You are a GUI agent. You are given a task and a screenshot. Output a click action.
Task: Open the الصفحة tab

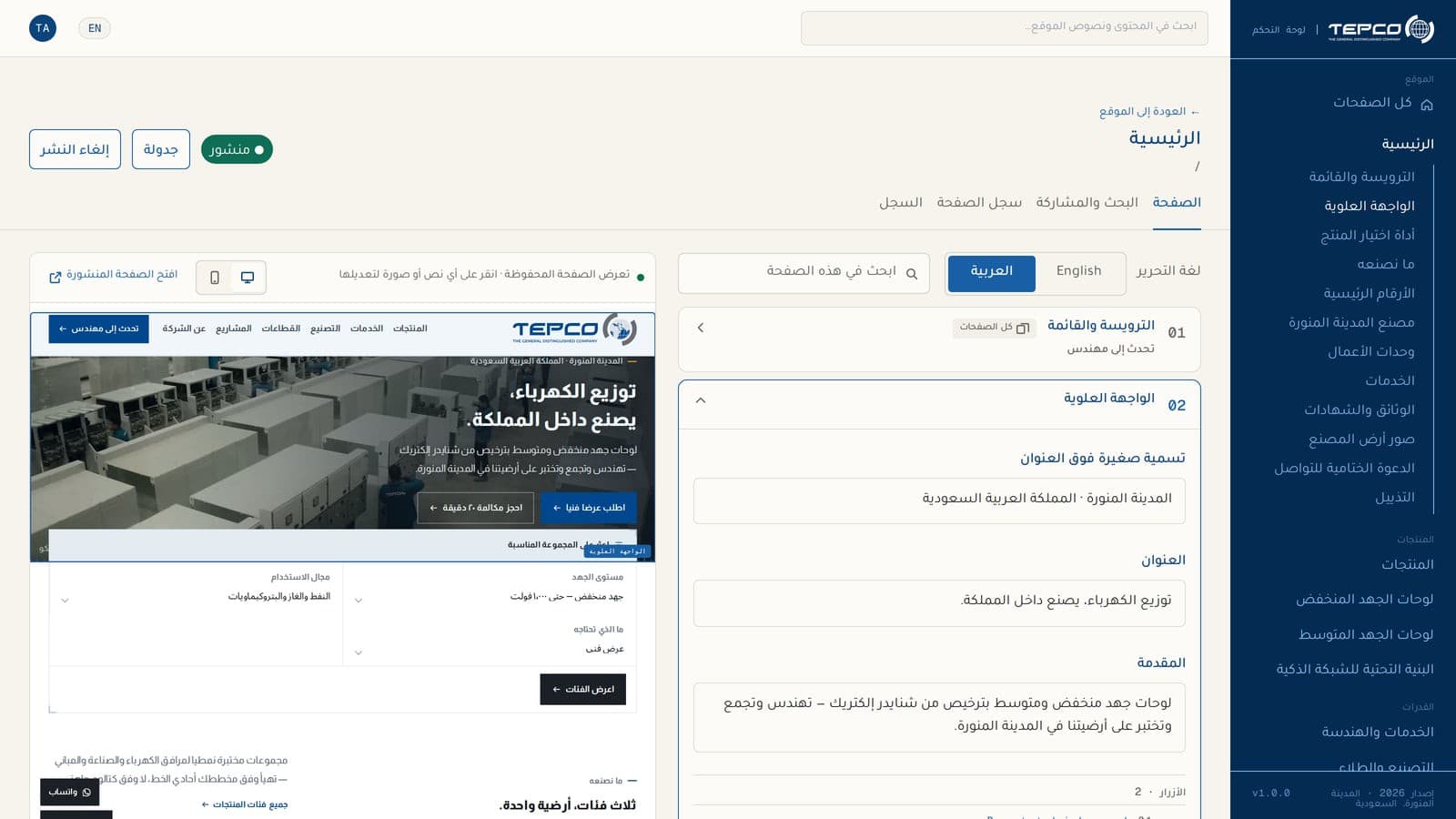click(1177, 202)
